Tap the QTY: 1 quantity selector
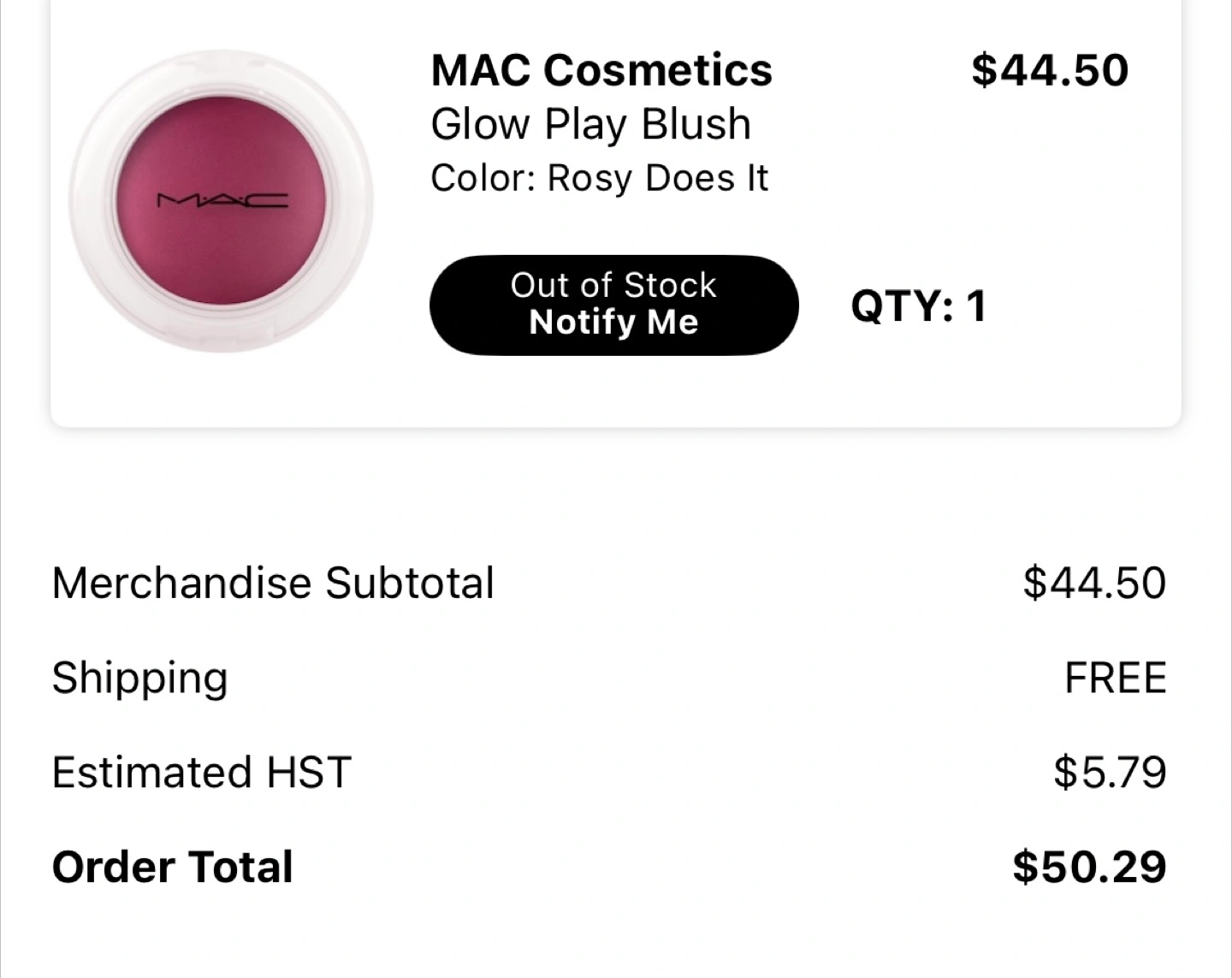 (x=919, y=305)
